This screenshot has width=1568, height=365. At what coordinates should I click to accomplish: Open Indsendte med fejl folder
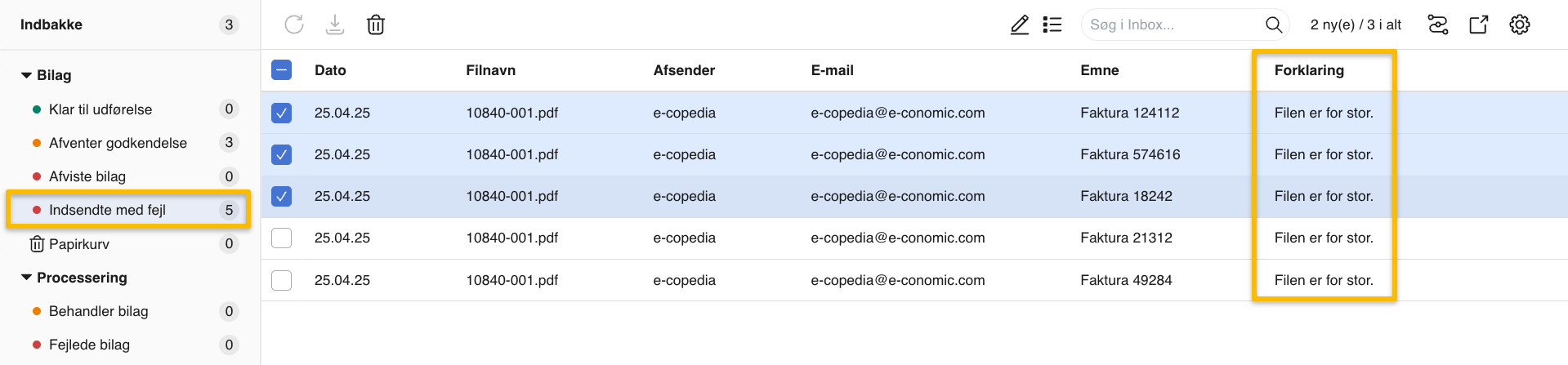(x=107, y=210)
